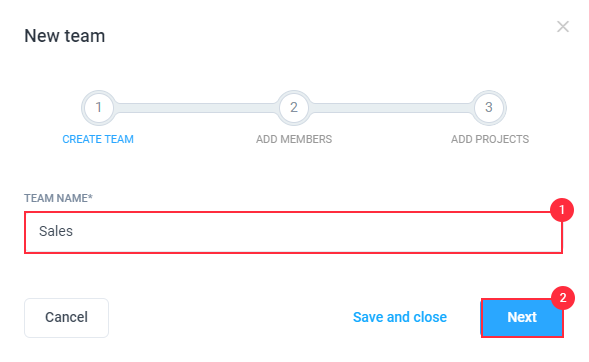
Task: Select step 1 circle in wizard
Action: [x=98, y=108]
